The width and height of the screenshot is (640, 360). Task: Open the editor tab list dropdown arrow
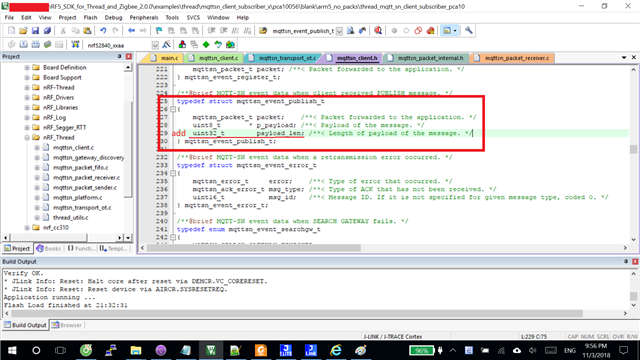[624, 58]
